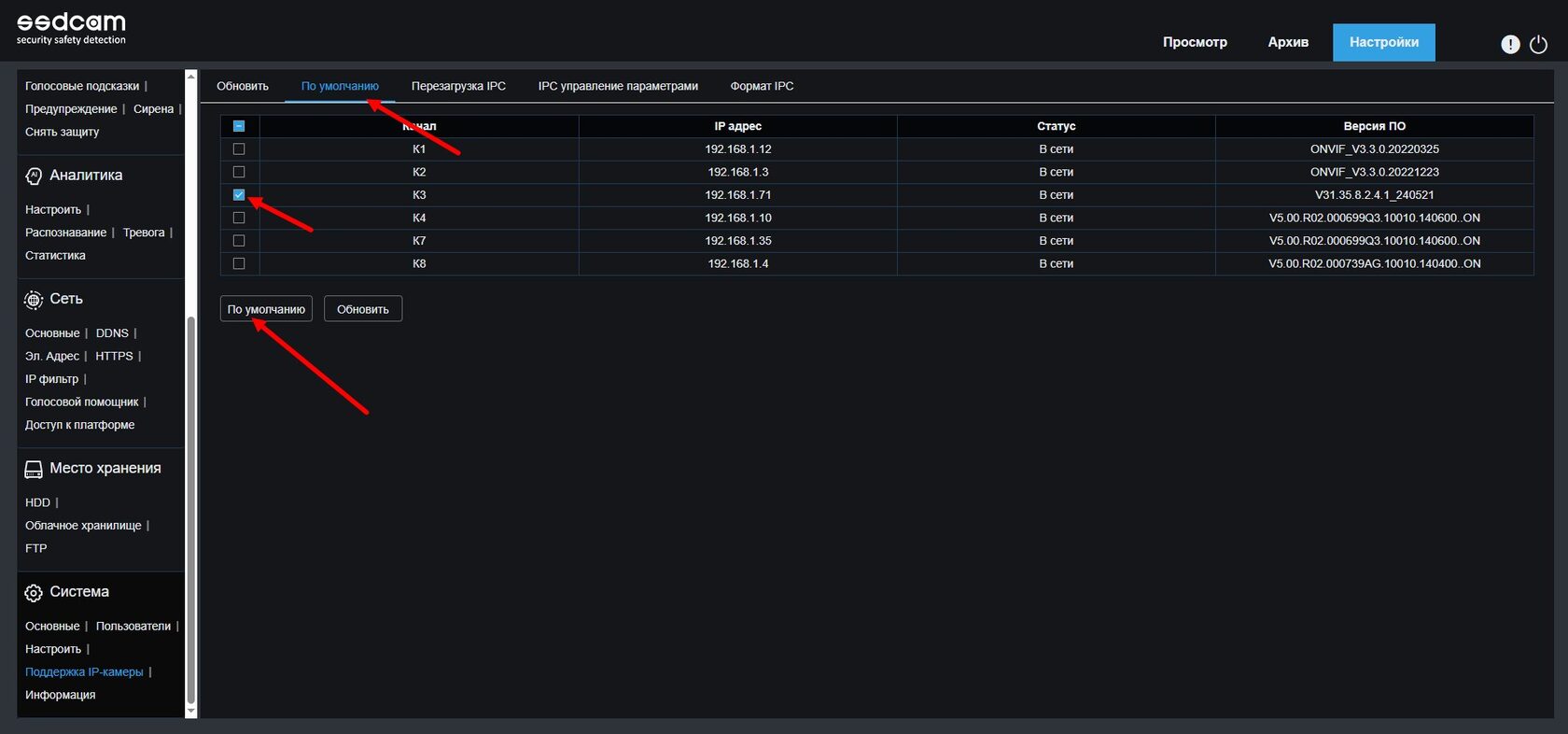Open Основные under Сеть
This screenshot has height=734, width=1568.
click(52, 333)
